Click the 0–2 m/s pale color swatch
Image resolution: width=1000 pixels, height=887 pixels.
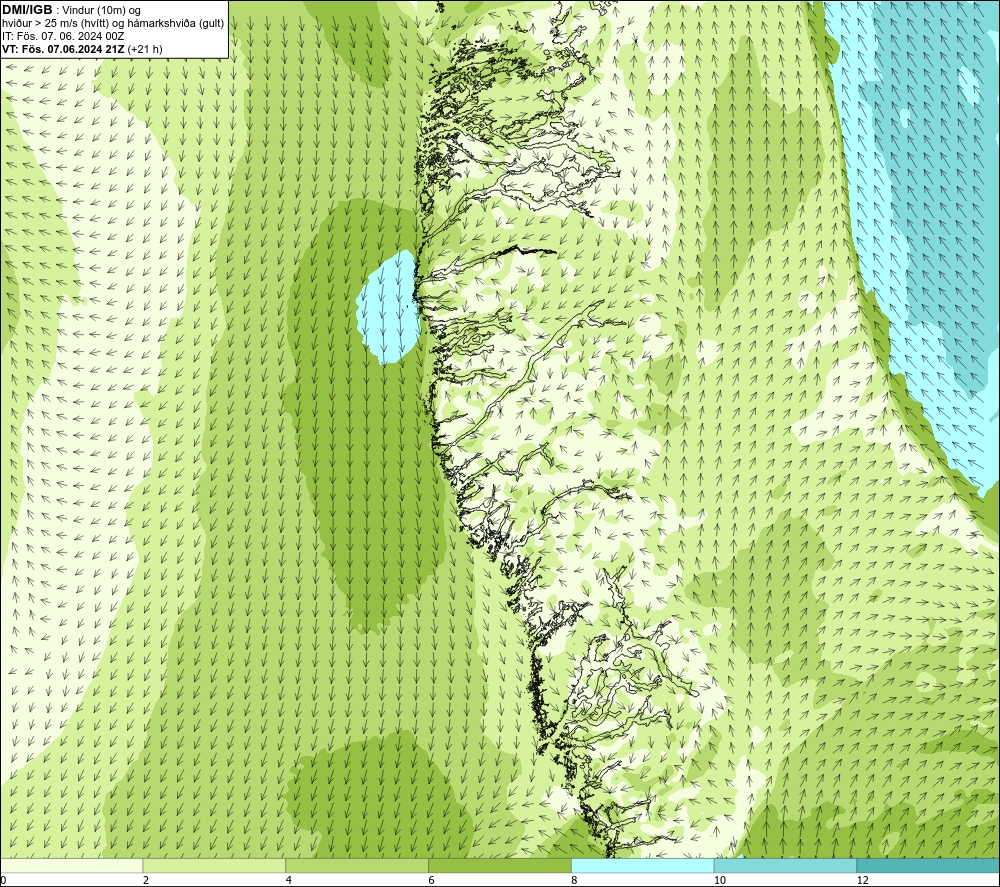click(x=71, y=865)
